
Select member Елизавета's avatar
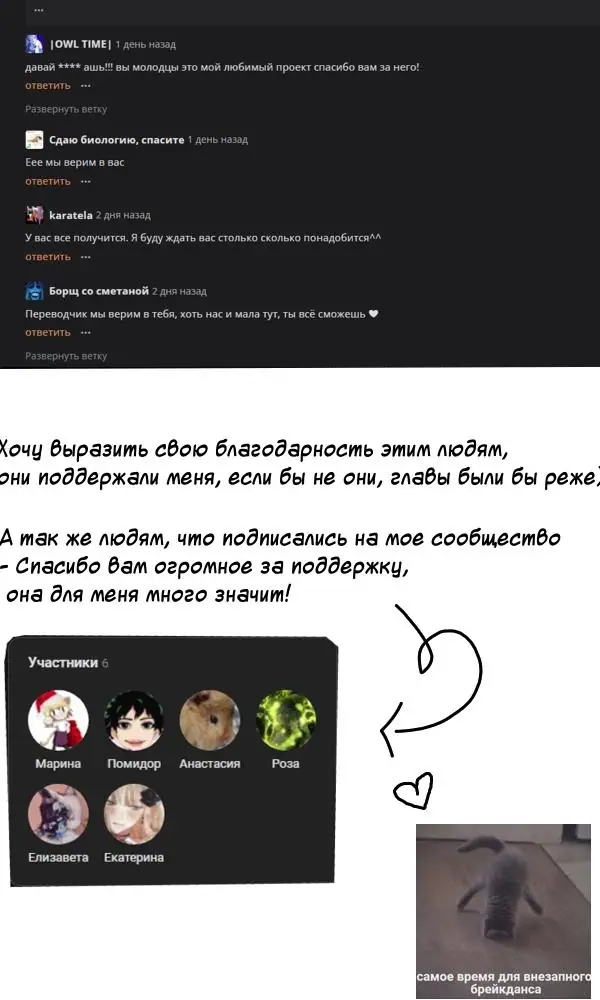58,814
